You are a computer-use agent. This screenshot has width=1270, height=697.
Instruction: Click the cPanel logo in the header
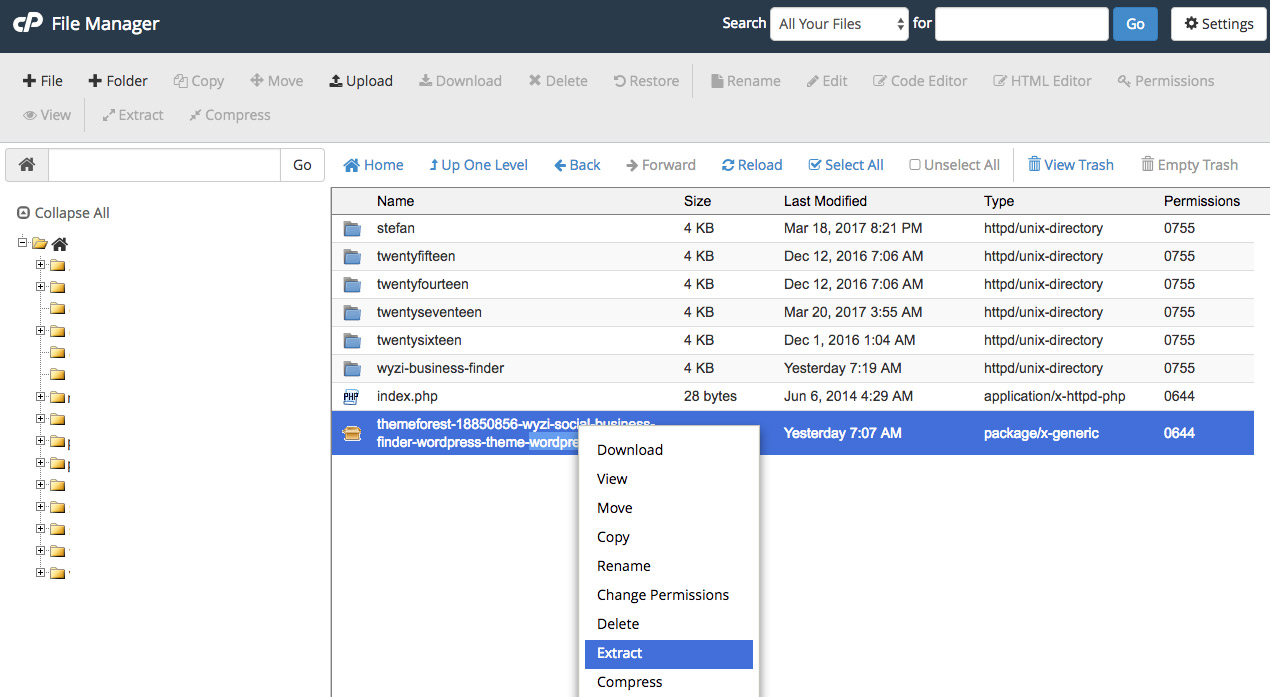point(28,24)
